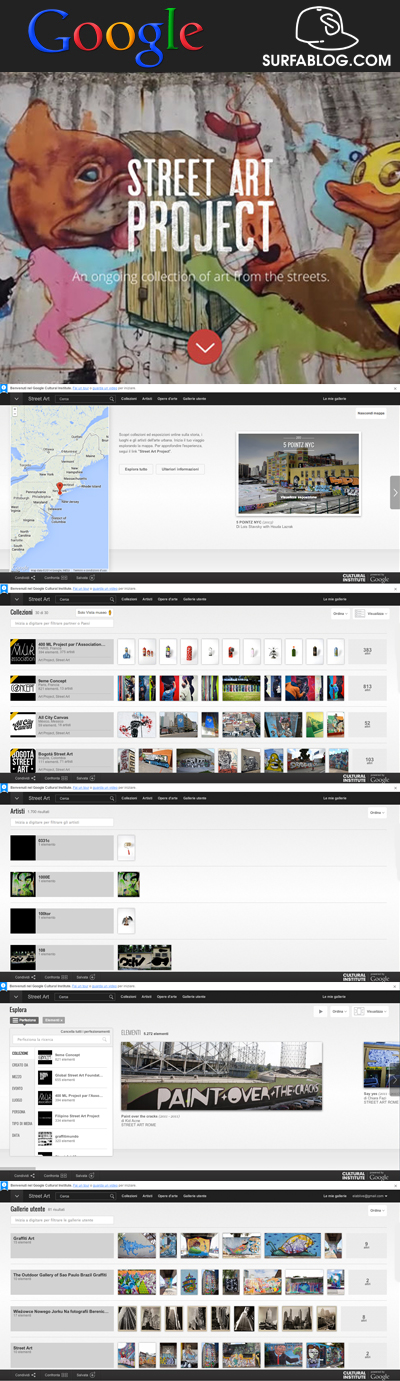Viewport: 400px width, 1381px height.
Task: Open the Ordina dropdown on Gallerie utente page
Action: [x=377, y=1209]
